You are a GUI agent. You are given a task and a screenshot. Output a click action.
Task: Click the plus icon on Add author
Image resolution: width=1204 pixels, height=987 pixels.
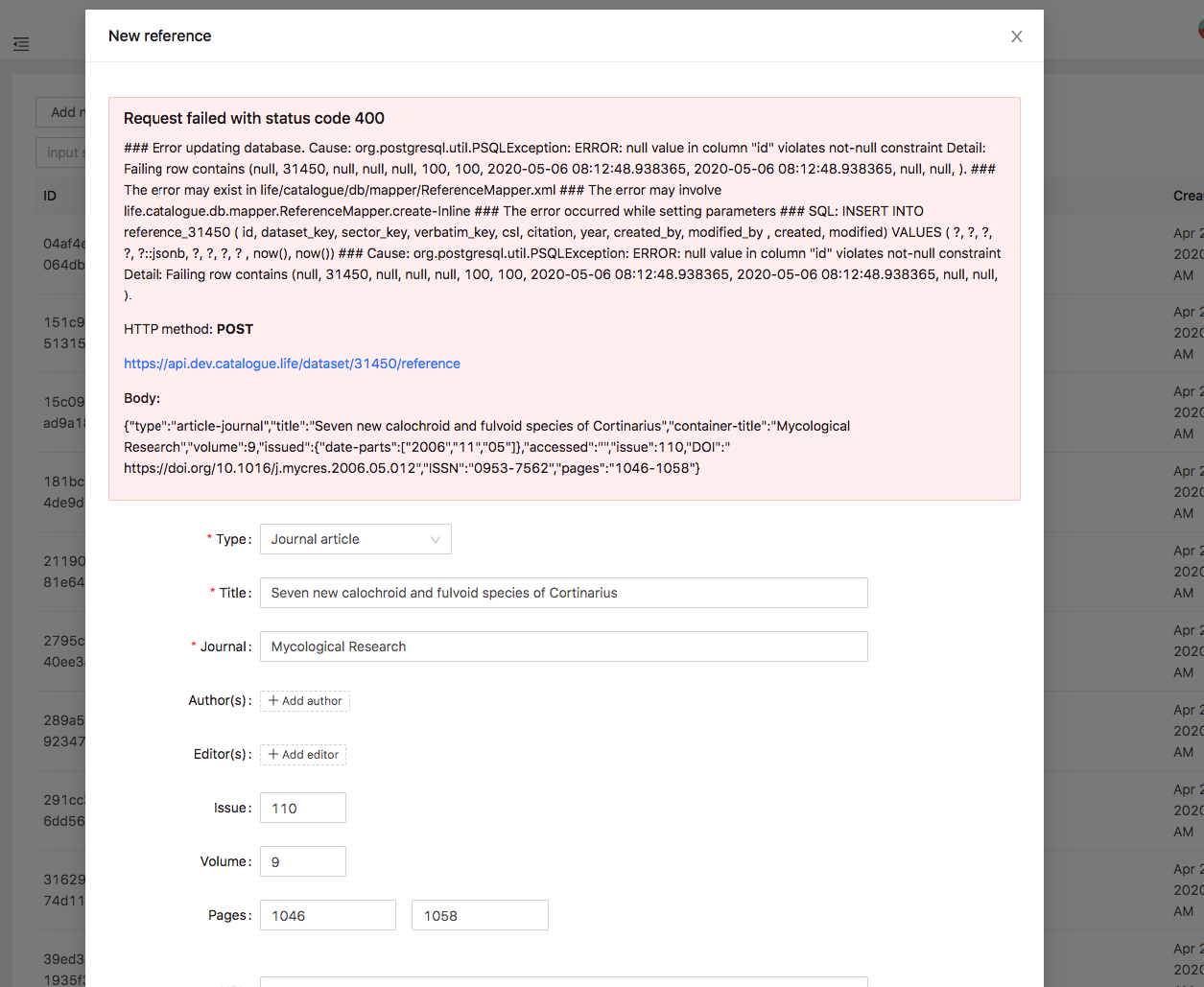pos(276,701)
